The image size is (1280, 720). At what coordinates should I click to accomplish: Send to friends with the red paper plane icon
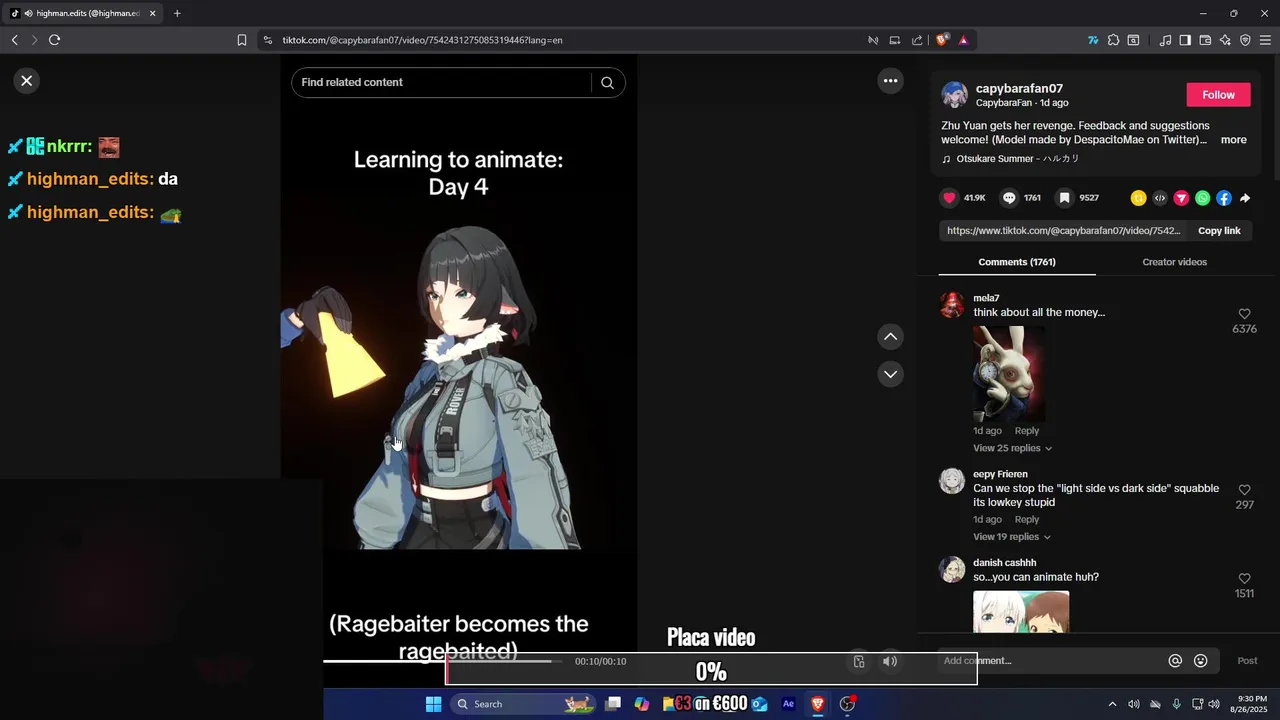pyautogui.click(x=1181, y=198)
